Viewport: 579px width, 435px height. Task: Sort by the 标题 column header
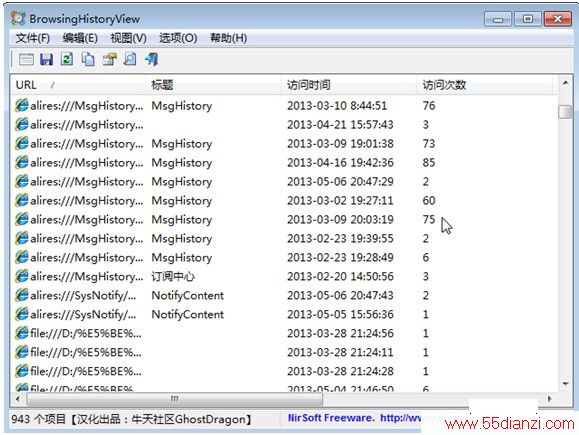[214, 85]
